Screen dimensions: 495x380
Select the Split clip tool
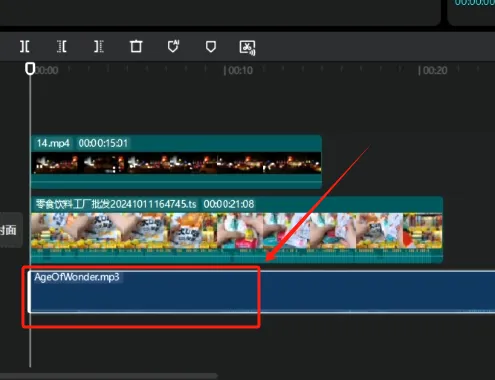coord(25,46)
